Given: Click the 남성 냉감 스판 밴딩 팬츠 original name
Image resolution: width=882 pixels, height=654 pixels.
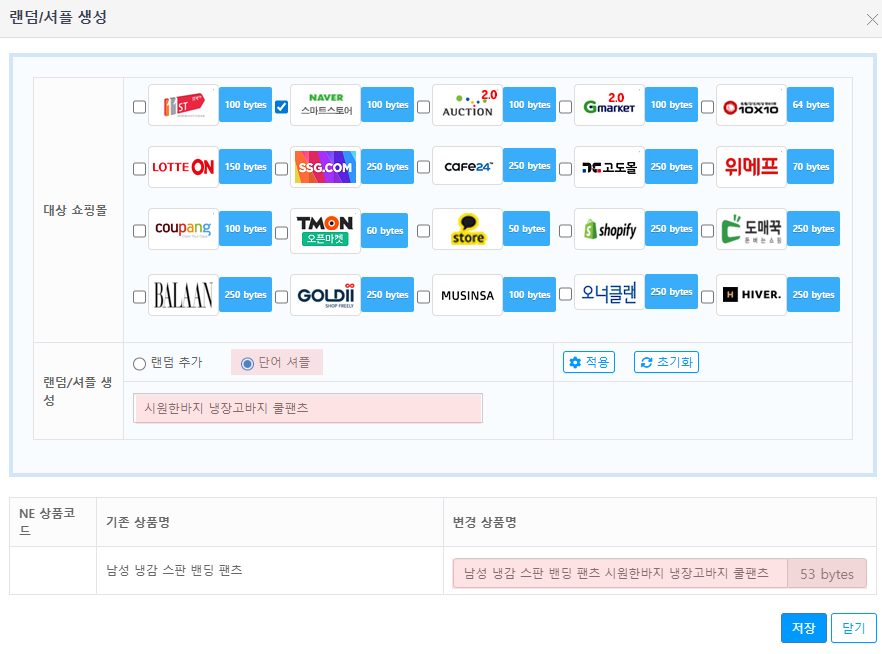Looking at the screenshot, I should pyautogui.click(x=174, y=570).
